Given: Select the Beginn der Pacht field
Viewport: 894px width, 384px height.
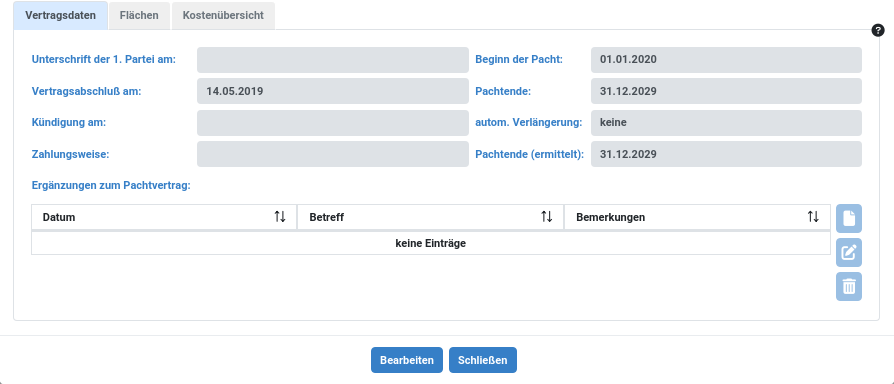Looking at the screenshot, I should coord(726,60).
